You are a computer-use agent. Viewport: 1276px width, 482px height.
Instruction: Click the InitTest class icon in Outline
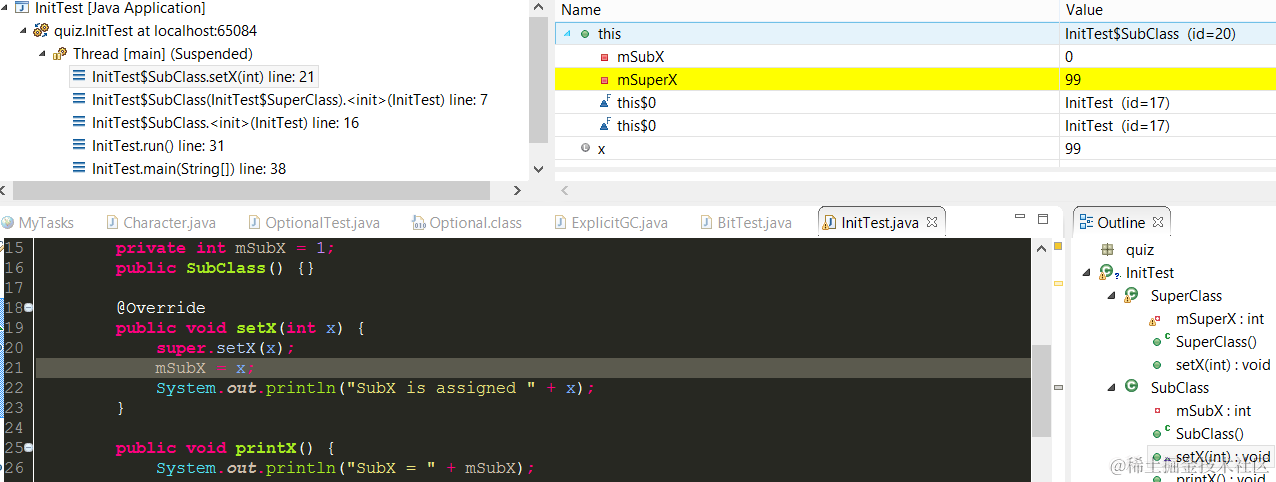[x=1107, y=273]
